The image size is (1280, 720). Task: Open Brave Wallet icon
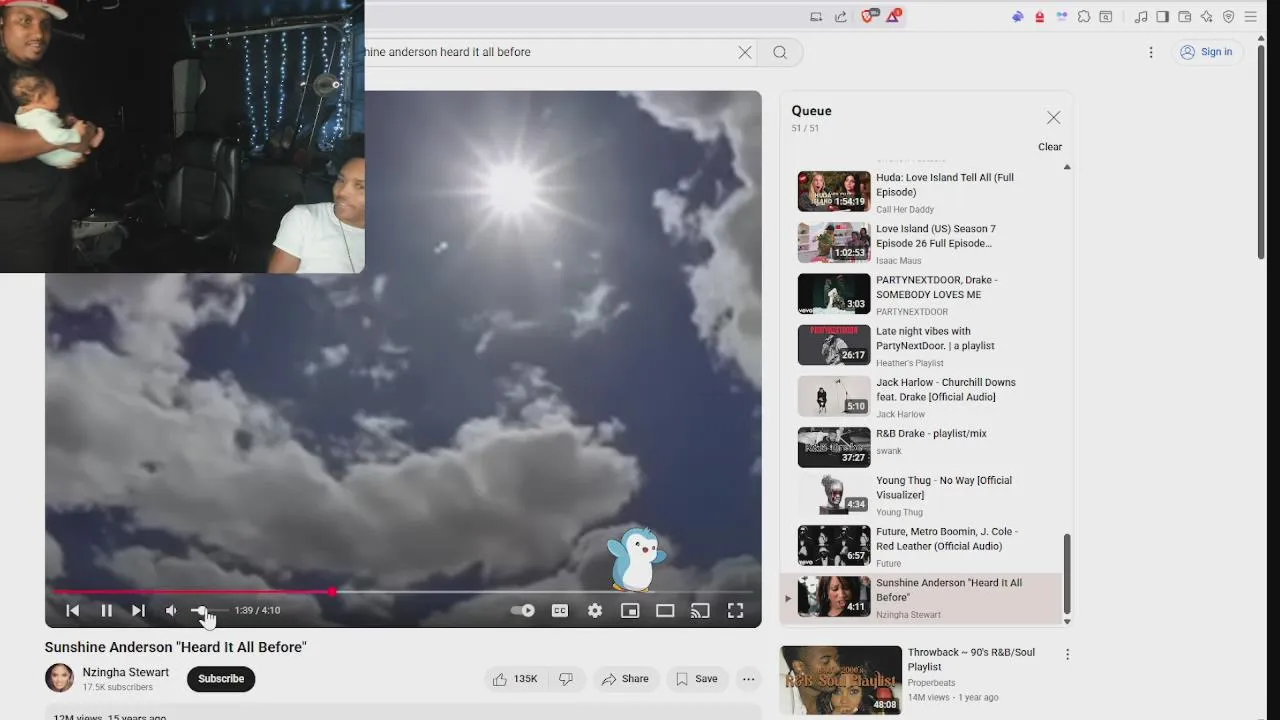[x=1185, y=16]
